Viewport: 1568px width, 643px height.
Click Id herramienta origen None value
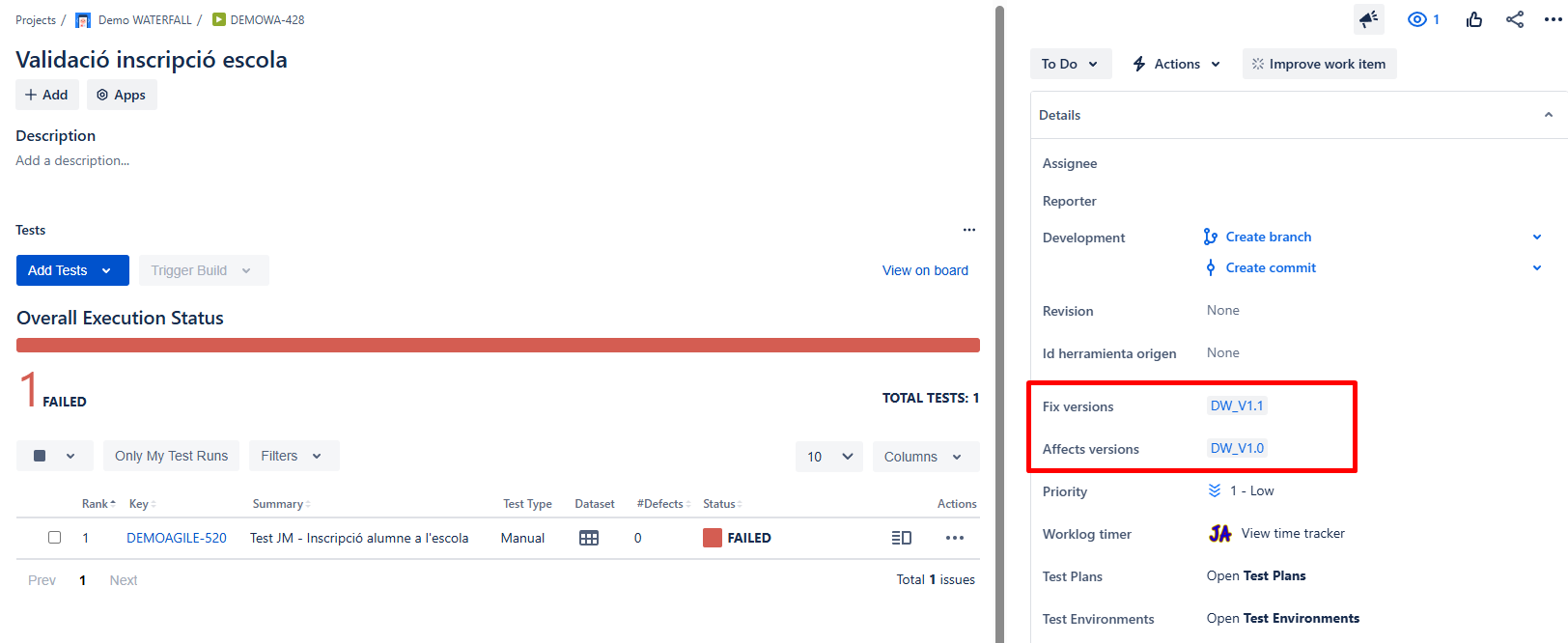[x=1223, y=352]
